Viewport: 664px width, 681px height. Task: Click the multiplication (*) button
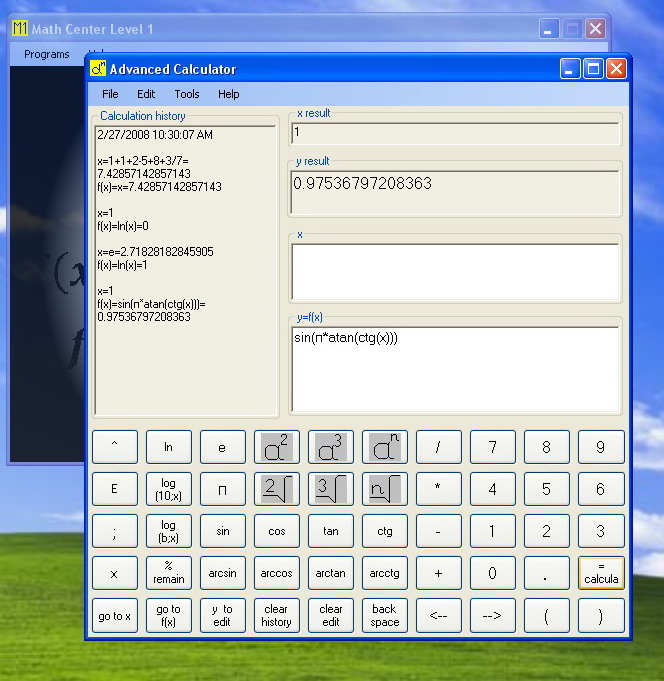click(x=439, y=489)
